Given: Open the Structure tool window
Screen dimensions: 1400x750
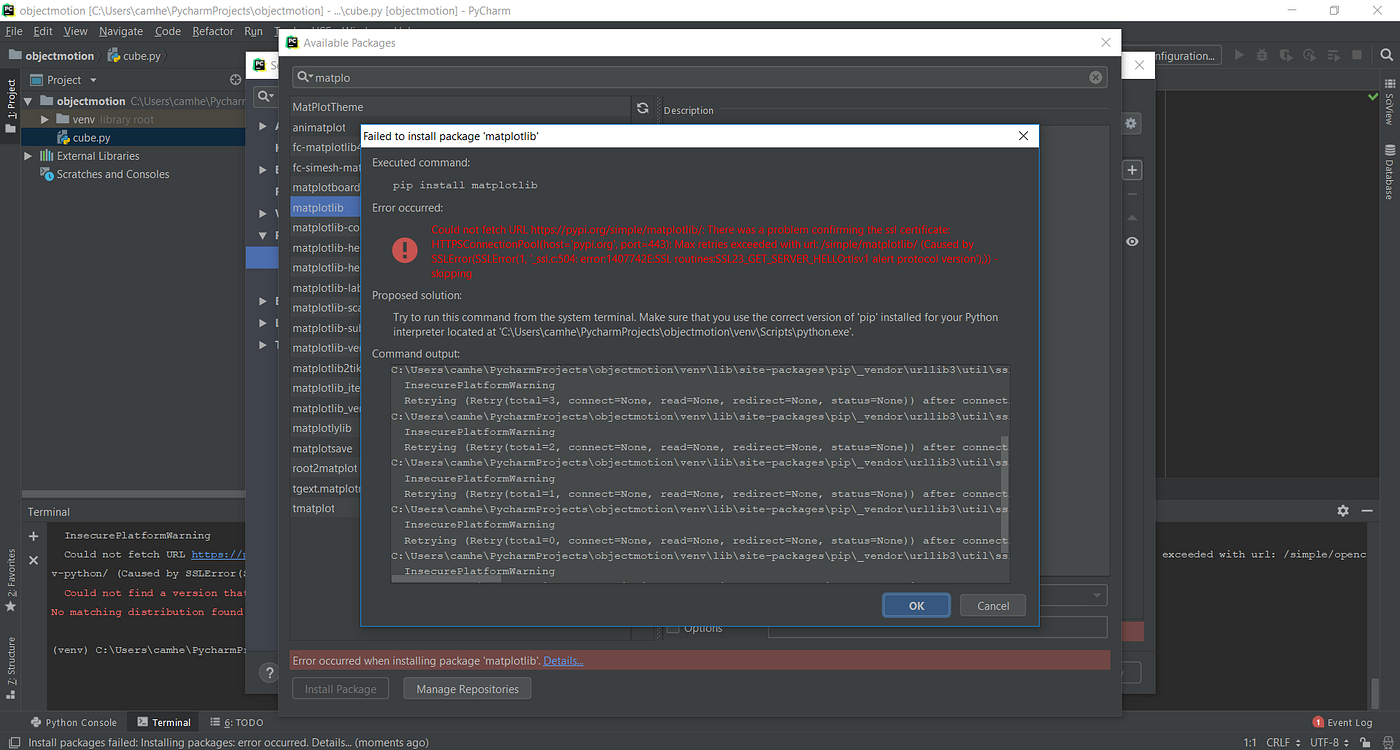Looking at the screenshot, I should [x=11, y=666].
